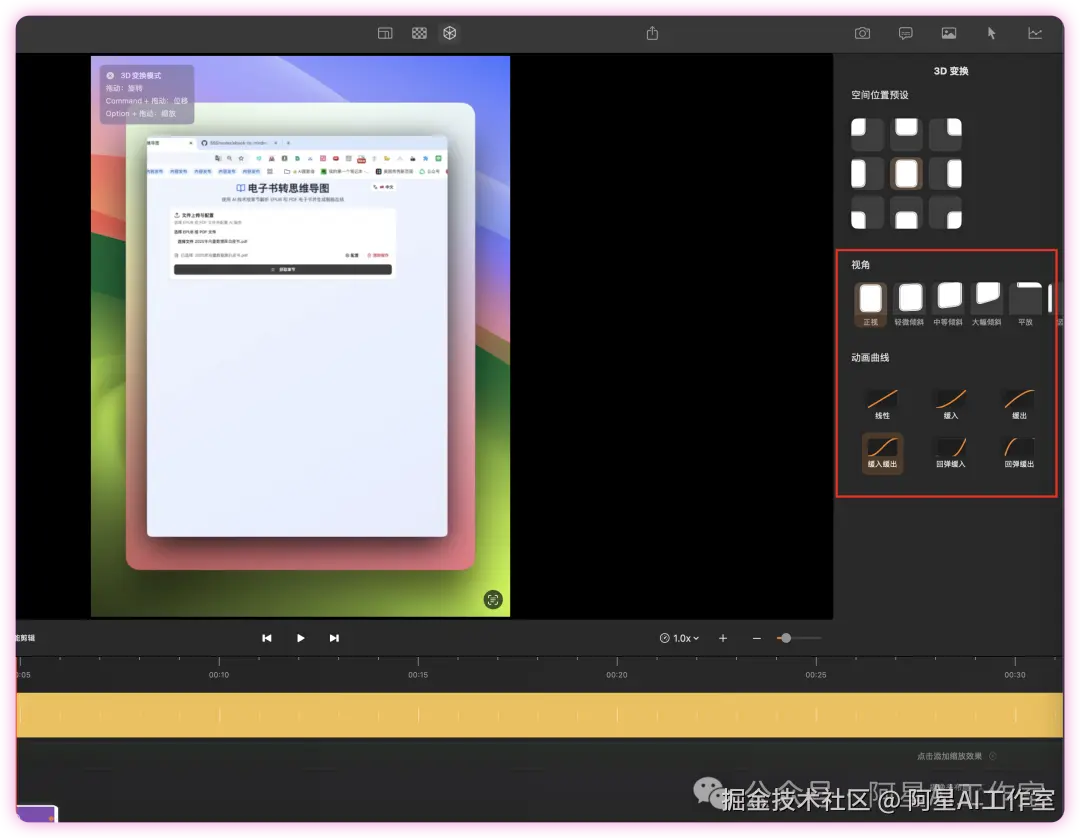Open the chart/curve icon in toolbar
This screenshot has height=838, width=1080.
1035,33
